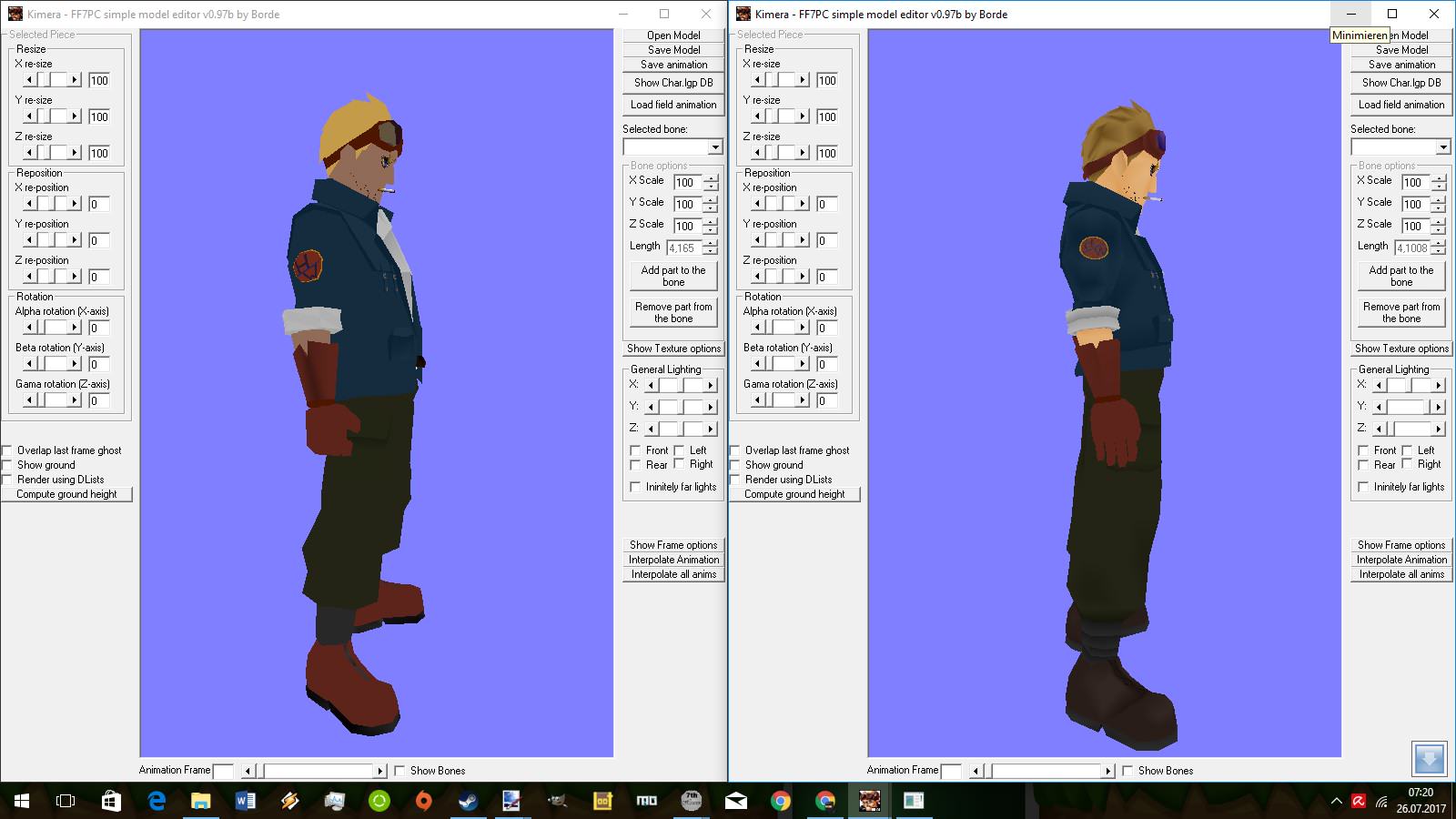Screen dimensions: 1456x819
Task: Click the X re-size value field in left window
Action: point(99,80)
